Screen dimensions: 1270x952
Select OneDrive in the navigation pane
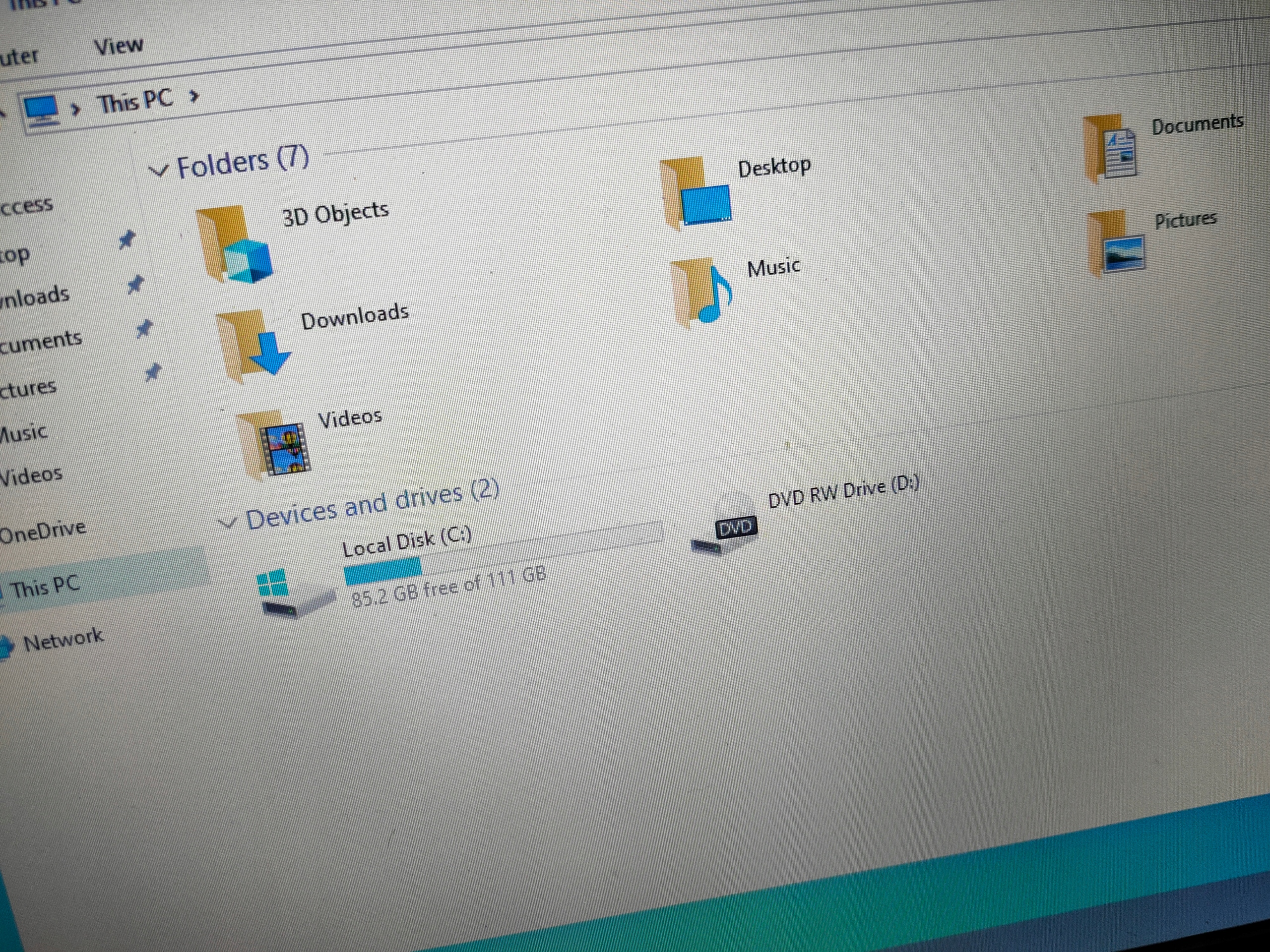pos(43,531)
